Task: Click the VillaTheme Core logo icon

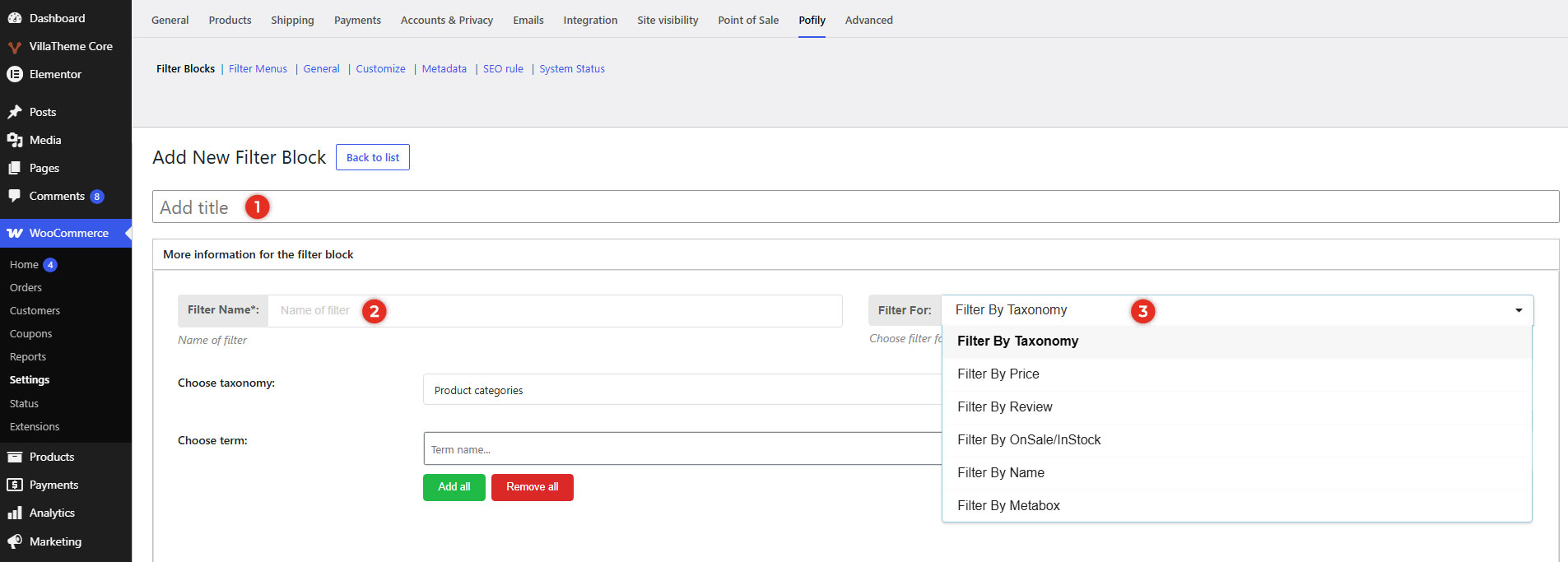Action: (x=15, y=47)
